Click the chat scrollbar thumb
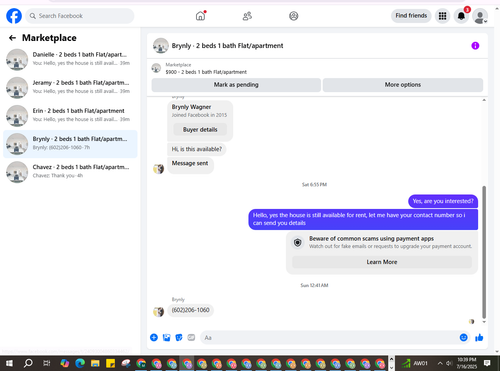This screenshot has width=500, height=371. click(484, 252)
